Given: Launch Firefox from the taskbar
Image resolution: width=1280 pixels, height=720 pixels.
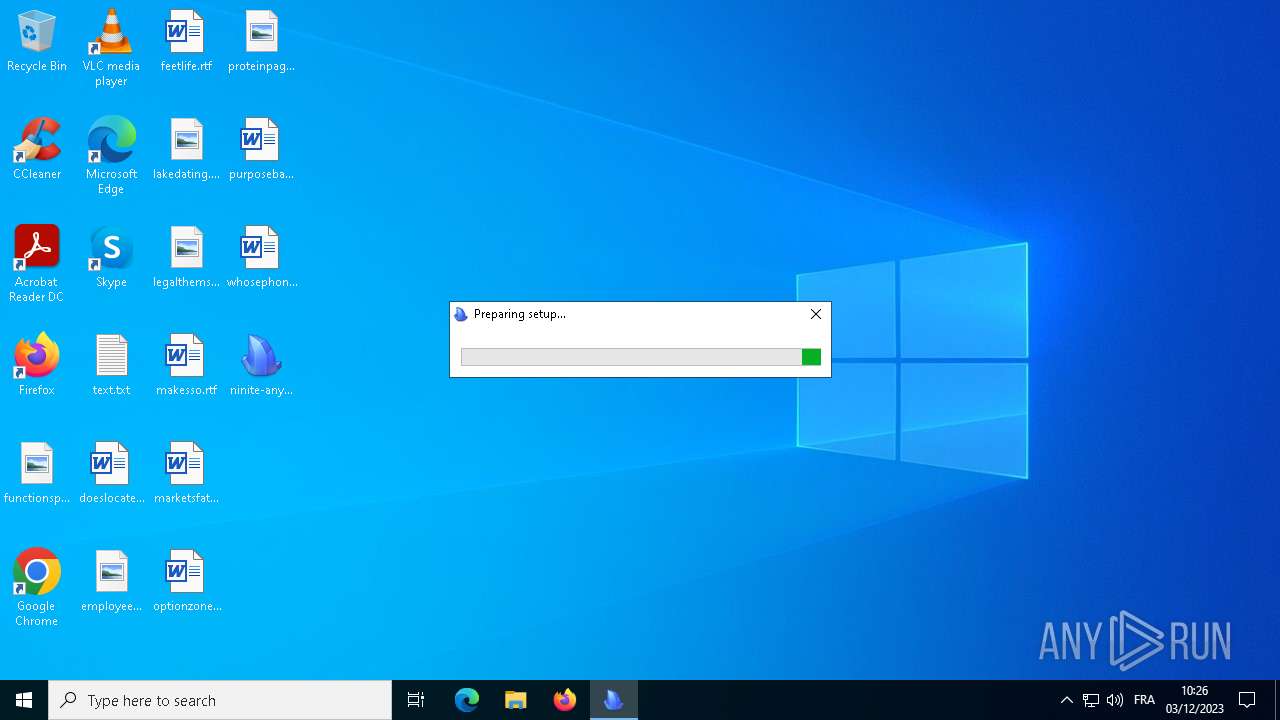Looking at the screenshot, I should (x=565, y=700).
